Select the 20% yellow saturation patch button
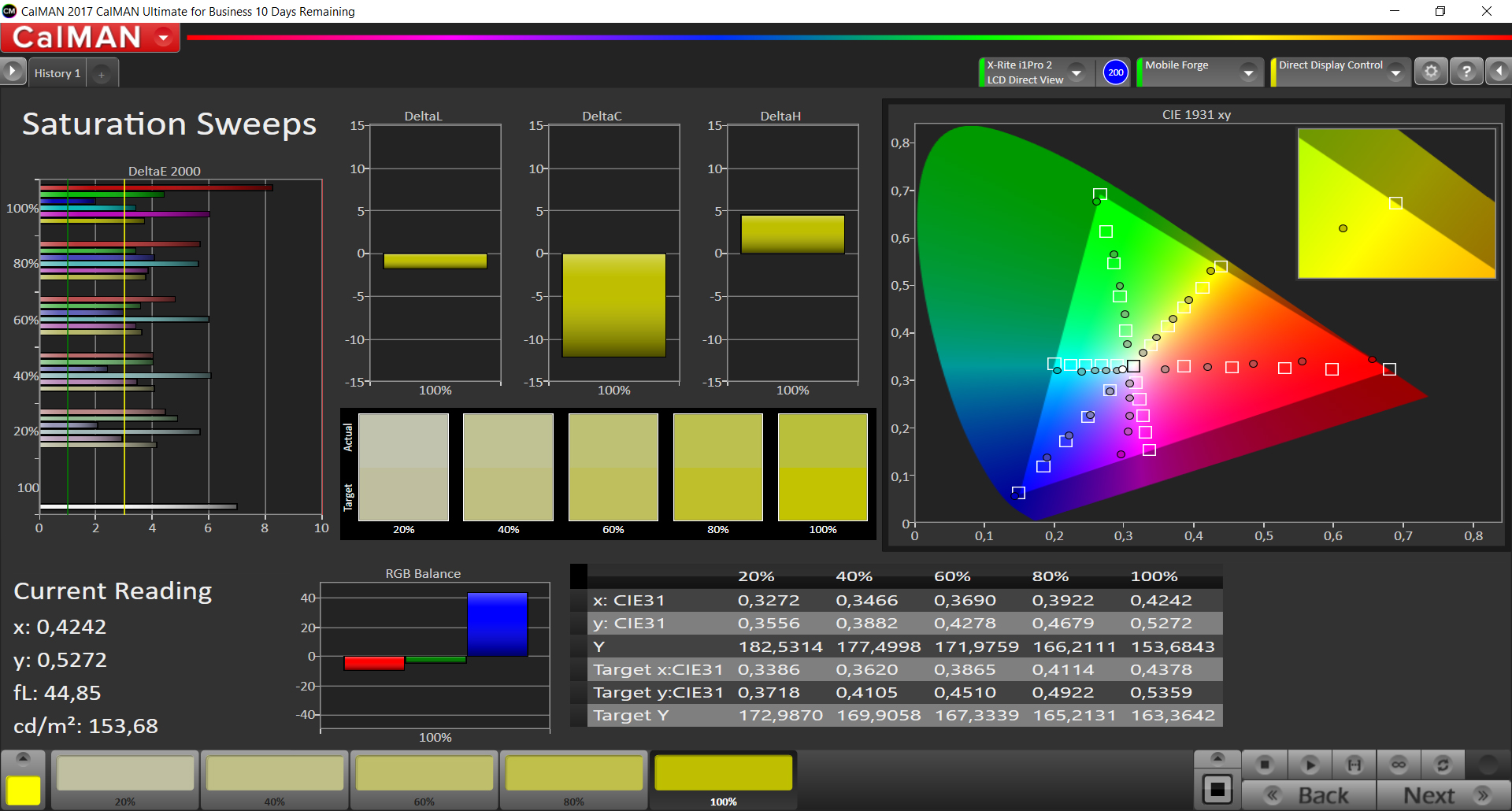This screenshot has height=811, width=1512. coord(125,780)
